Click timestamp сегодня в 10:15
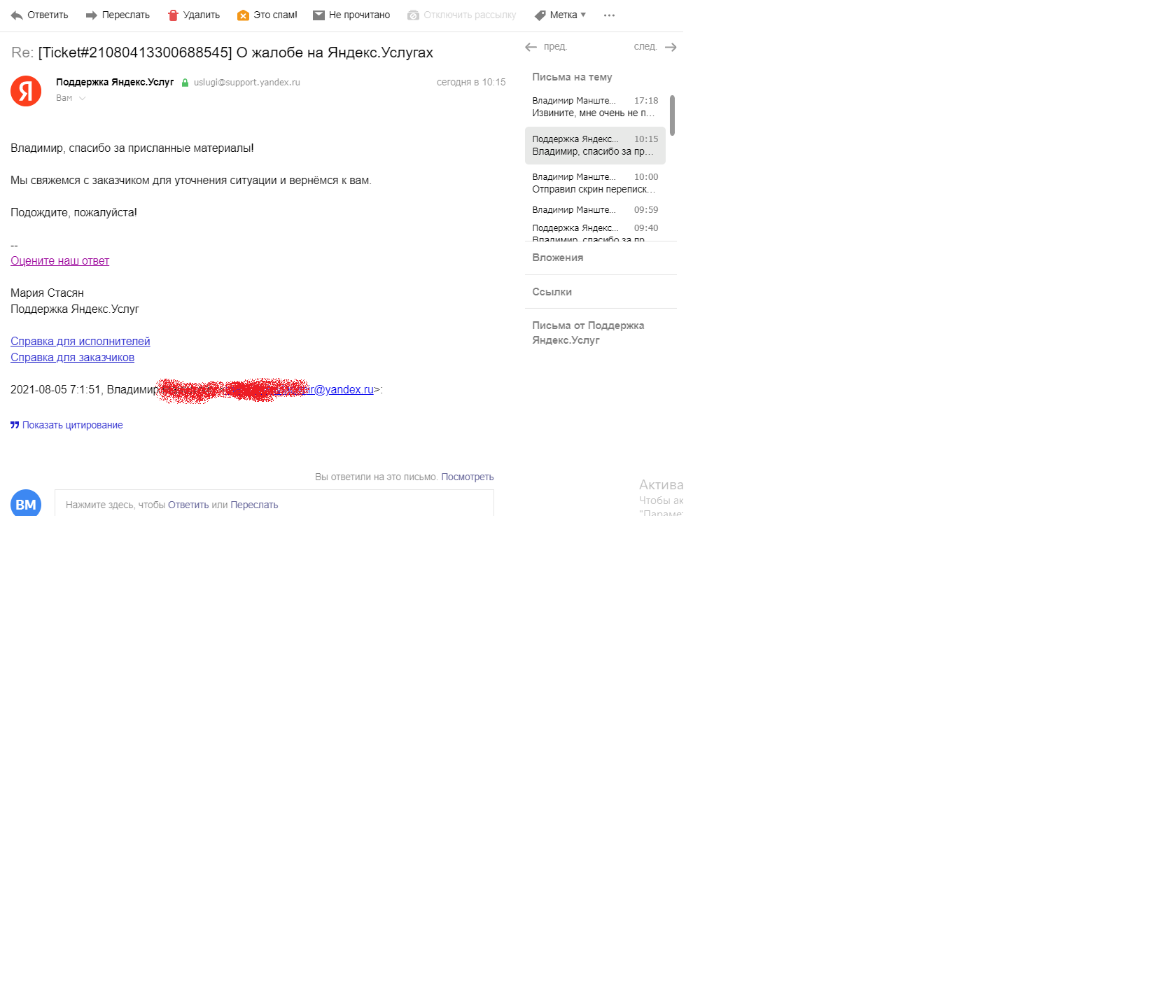1176x1008 pixels. [471, 82]
